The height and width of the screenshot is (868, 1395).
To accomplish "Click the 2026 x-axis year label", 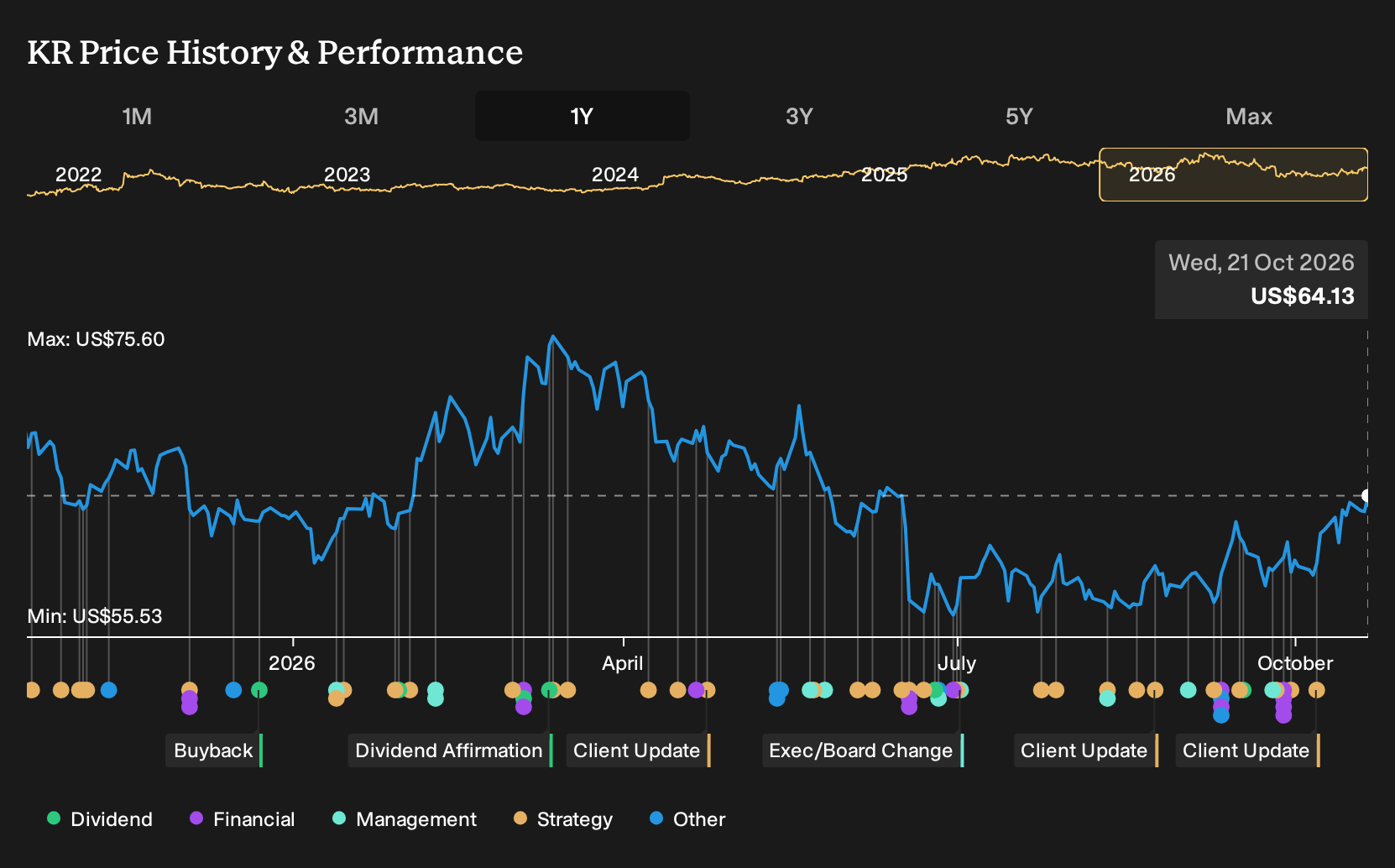I will tap(292, 663).
